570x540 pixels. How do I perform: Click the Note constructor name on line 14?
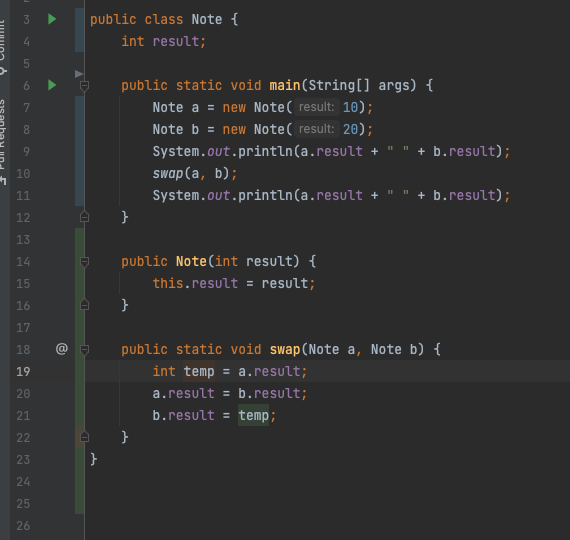(191, 261)
